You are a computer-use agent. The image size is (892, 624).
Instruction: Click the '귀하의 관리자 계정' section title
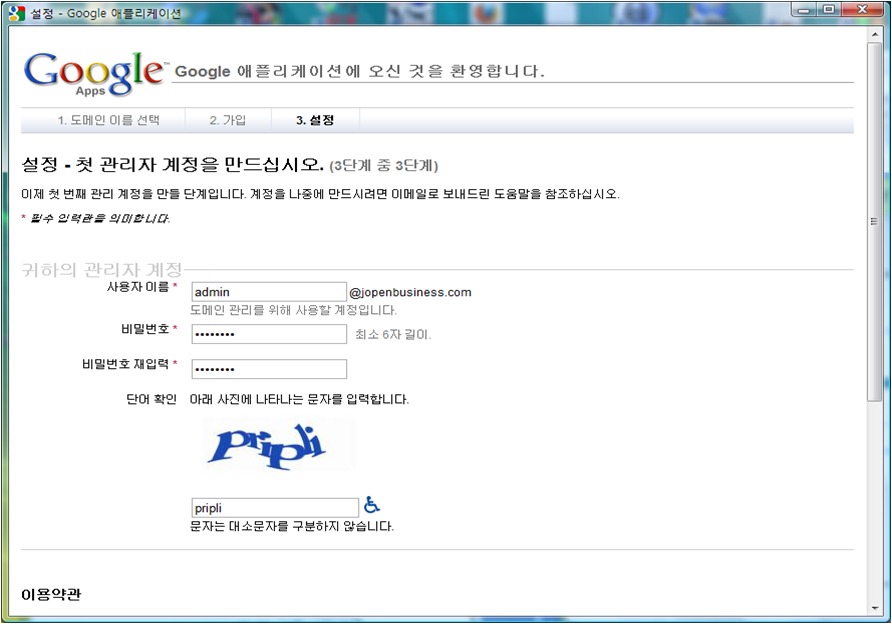tap(102, 269)
